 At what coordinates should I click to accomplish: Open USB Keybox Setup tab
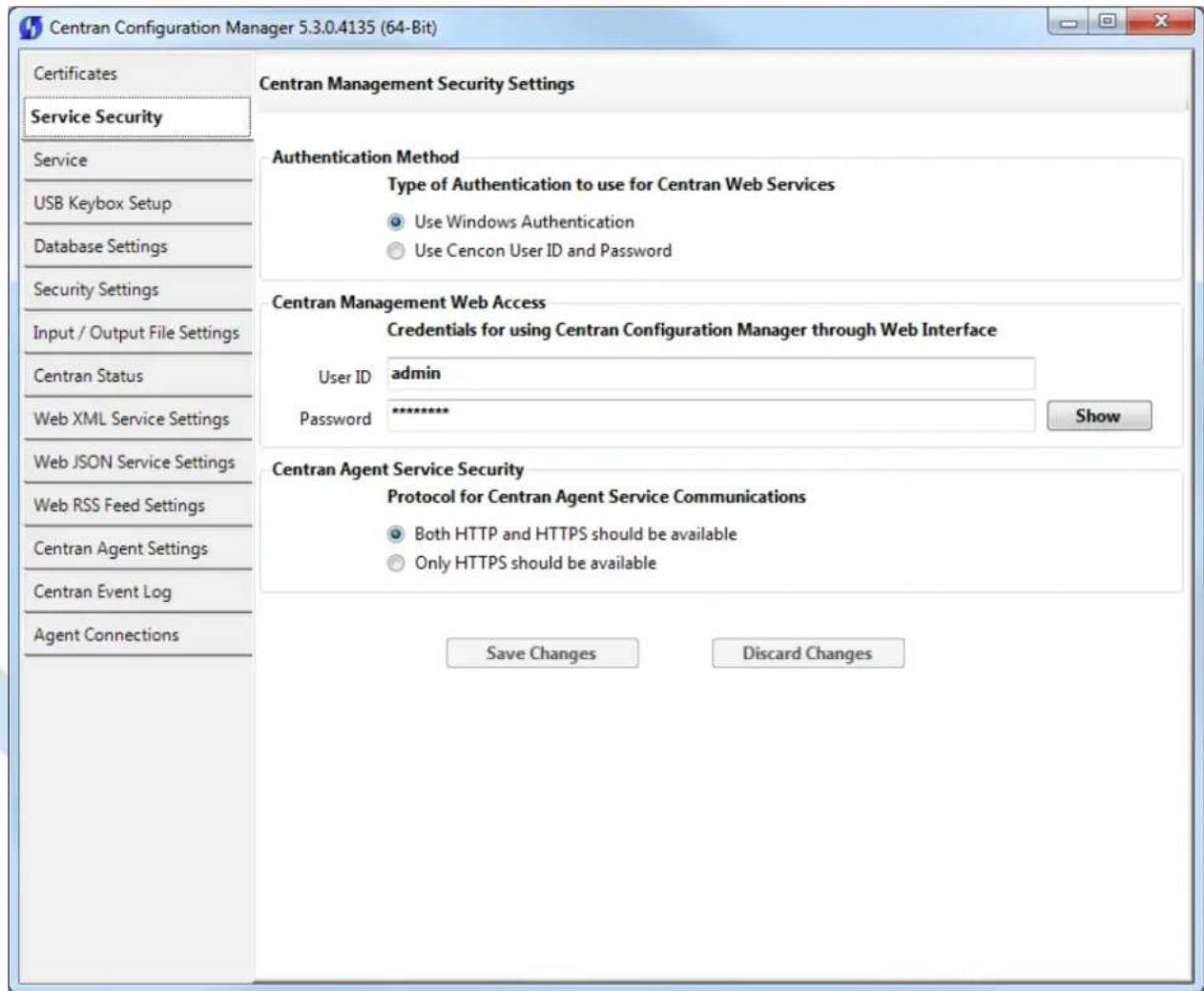point(137,203)
